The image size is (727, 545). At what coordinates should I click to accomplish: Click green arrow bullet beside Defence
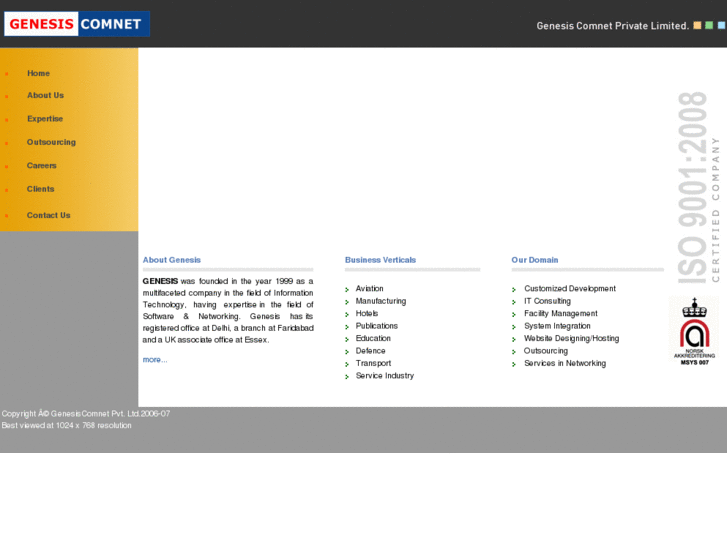click(347, 353)
